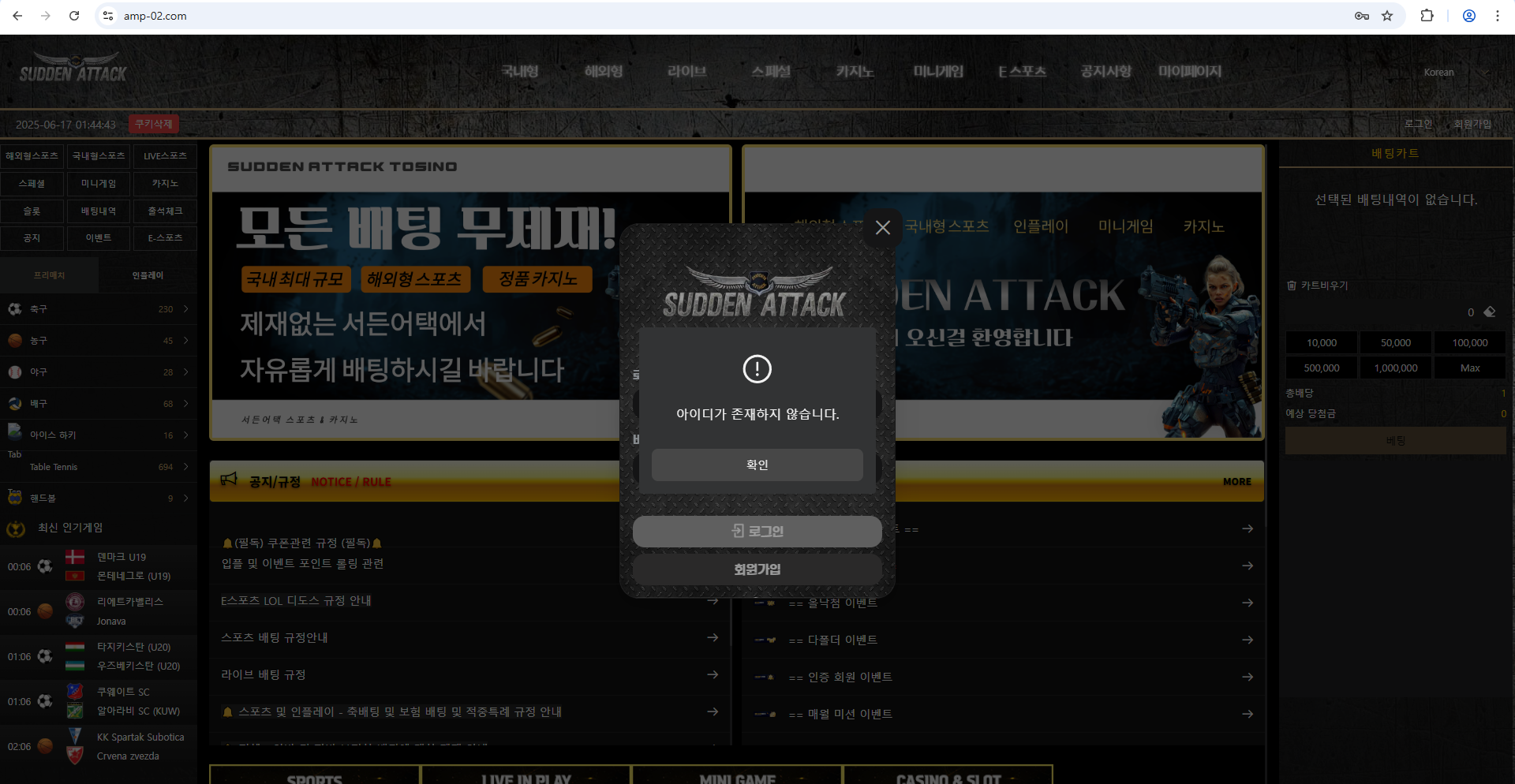Click the basketball icon in sports list

click(15, 341)
